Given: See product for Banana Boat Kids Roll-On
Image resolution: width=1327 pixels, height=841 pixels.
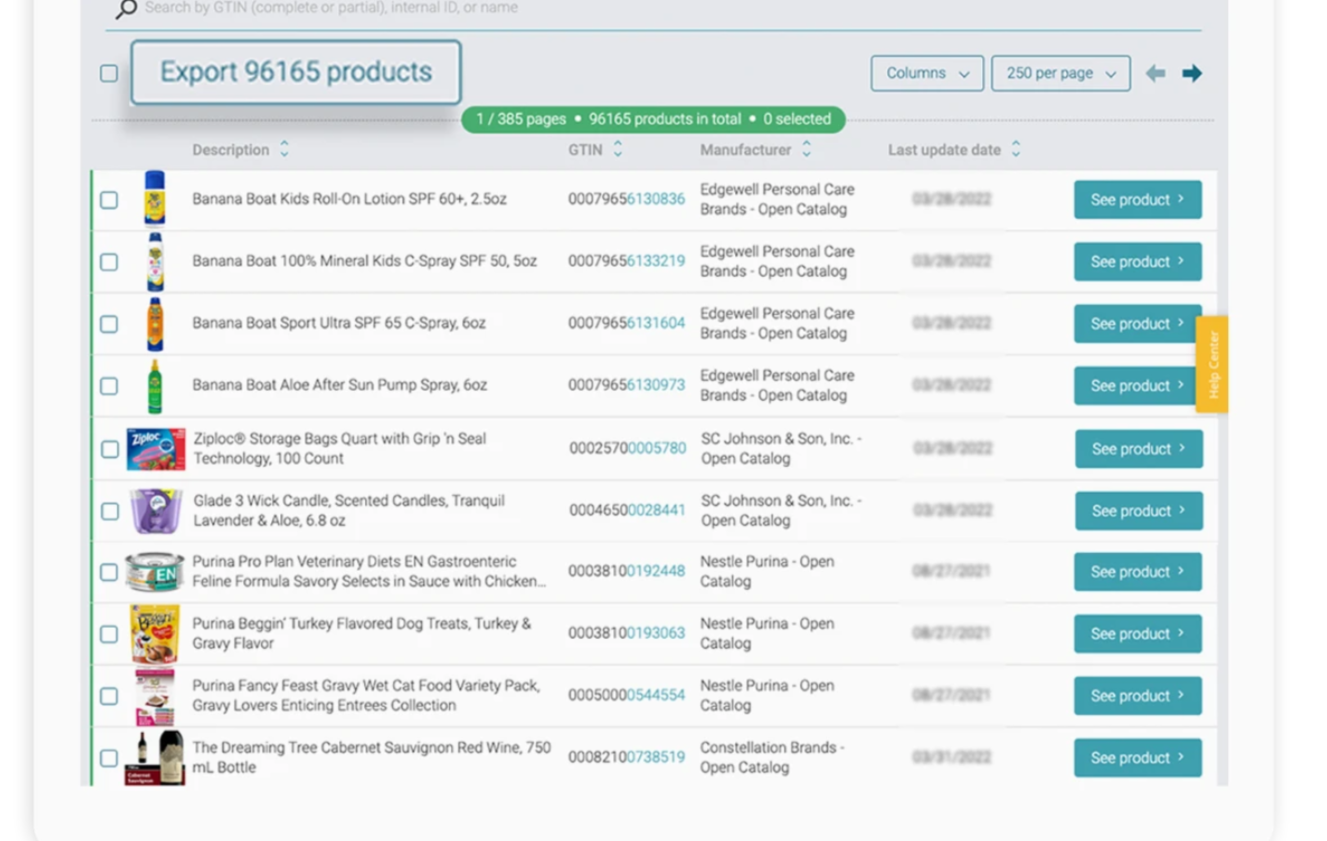Looking at the screenshot, I should (1138, 200).
